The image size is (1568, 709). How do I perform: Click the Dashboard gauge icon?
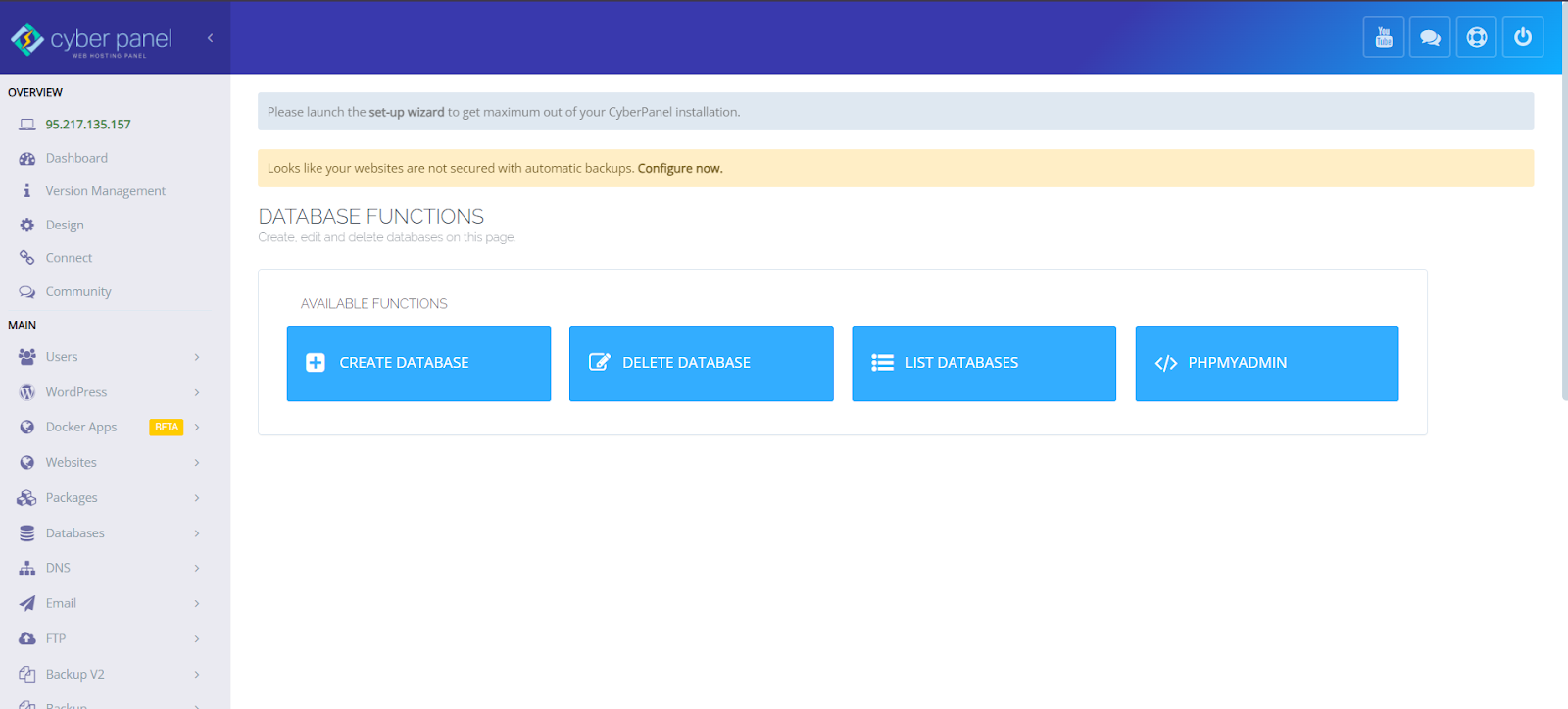point(27,158)
